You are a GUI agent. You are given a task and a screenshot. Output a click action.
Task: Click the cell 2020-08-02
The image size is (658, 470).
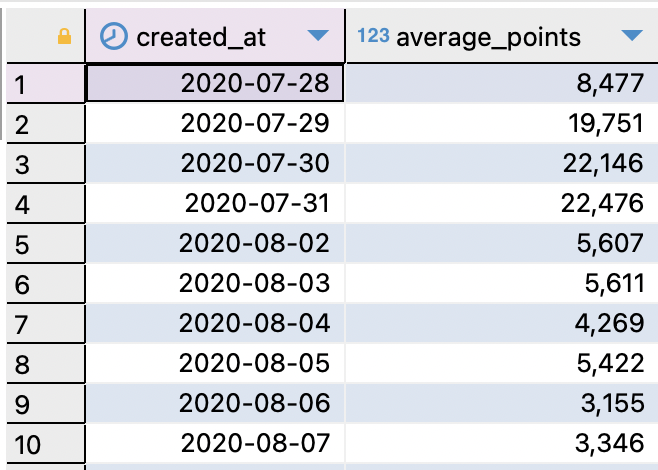click(215, 243)
